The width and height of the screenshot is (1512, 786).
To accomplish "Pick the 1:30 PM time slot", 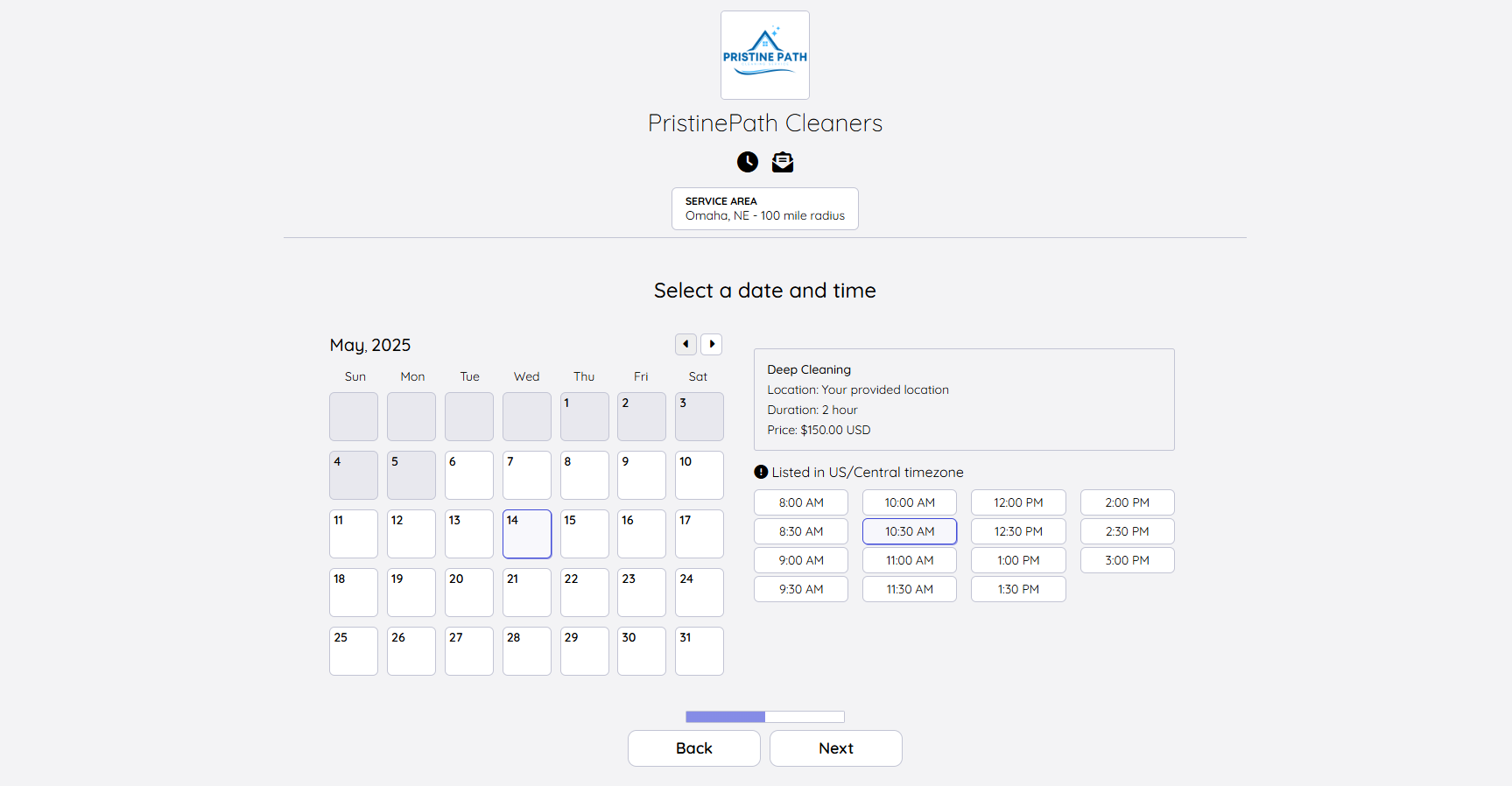I will 1018,589.
